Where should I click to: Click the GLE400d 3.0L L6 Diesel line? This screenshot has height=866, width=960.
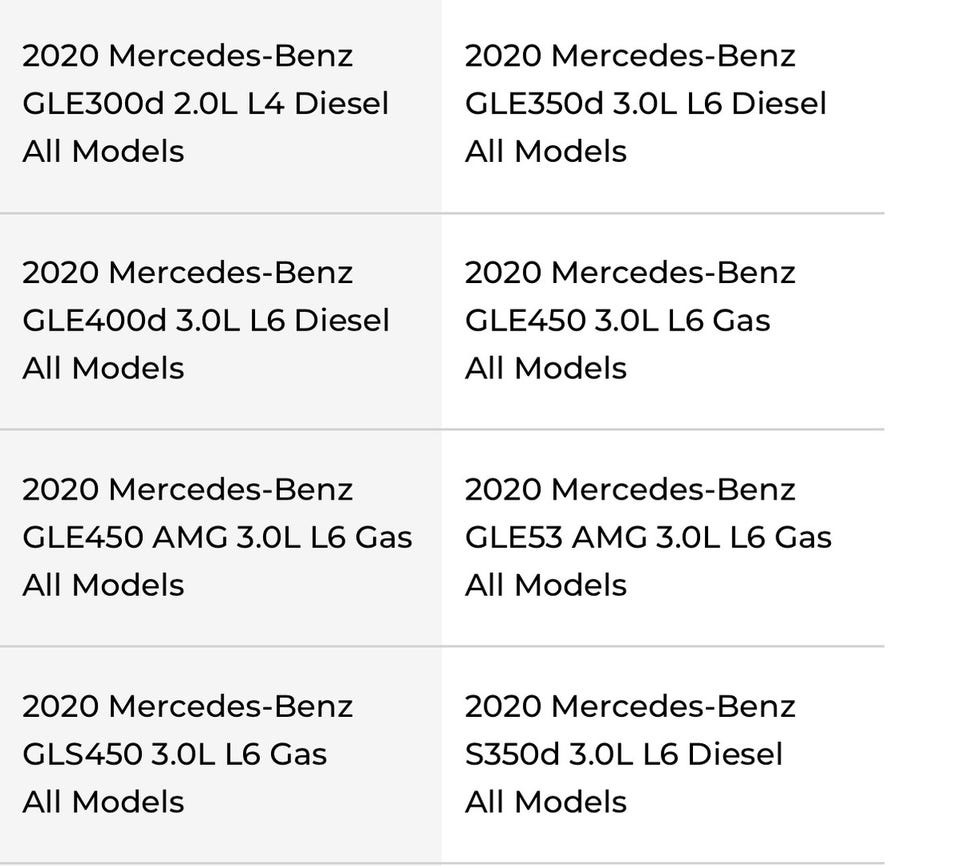pos(205,320)
